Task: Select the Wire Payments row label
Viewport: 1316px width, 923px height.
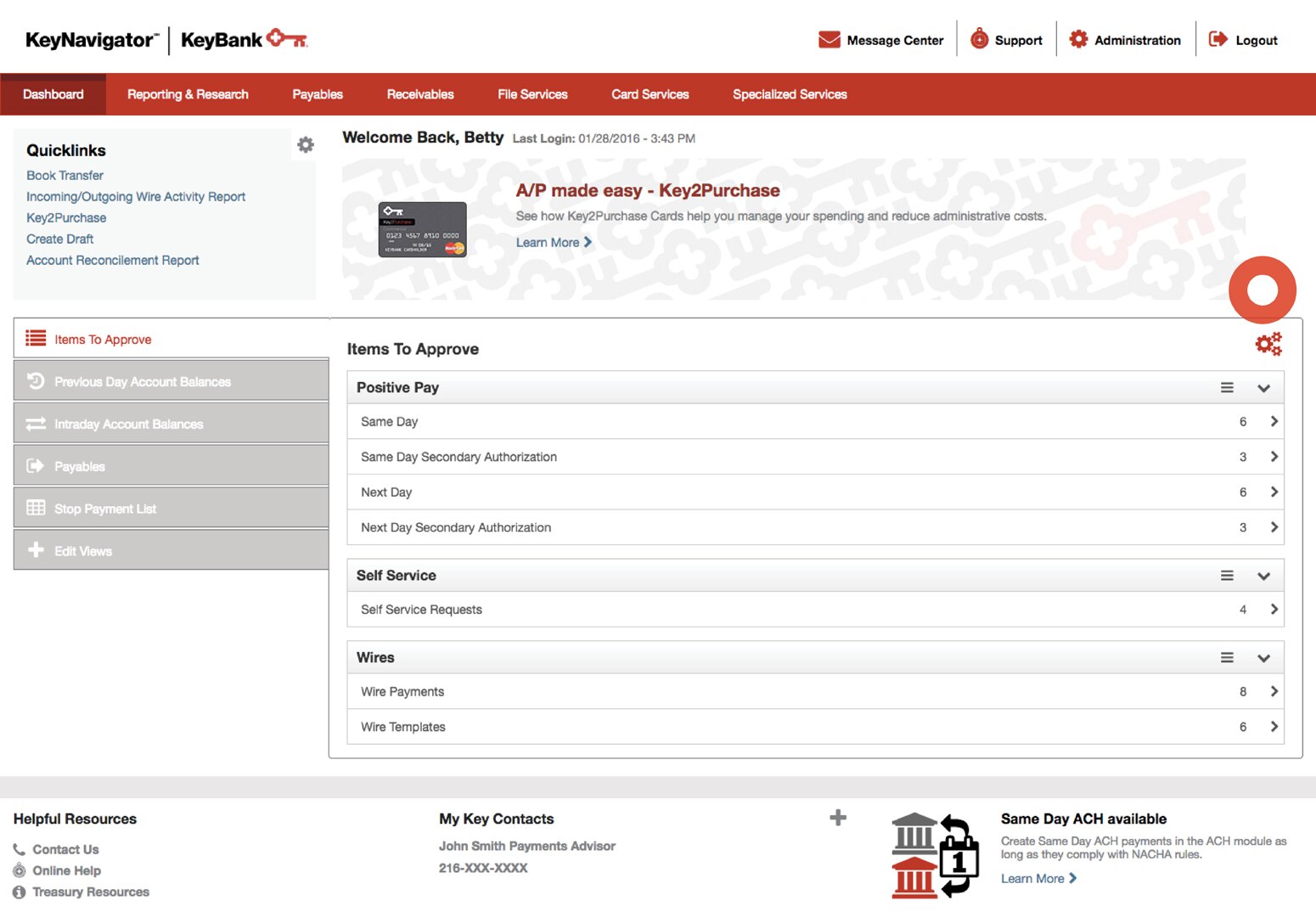Action: pyautogui.click(x=402, y=691)
